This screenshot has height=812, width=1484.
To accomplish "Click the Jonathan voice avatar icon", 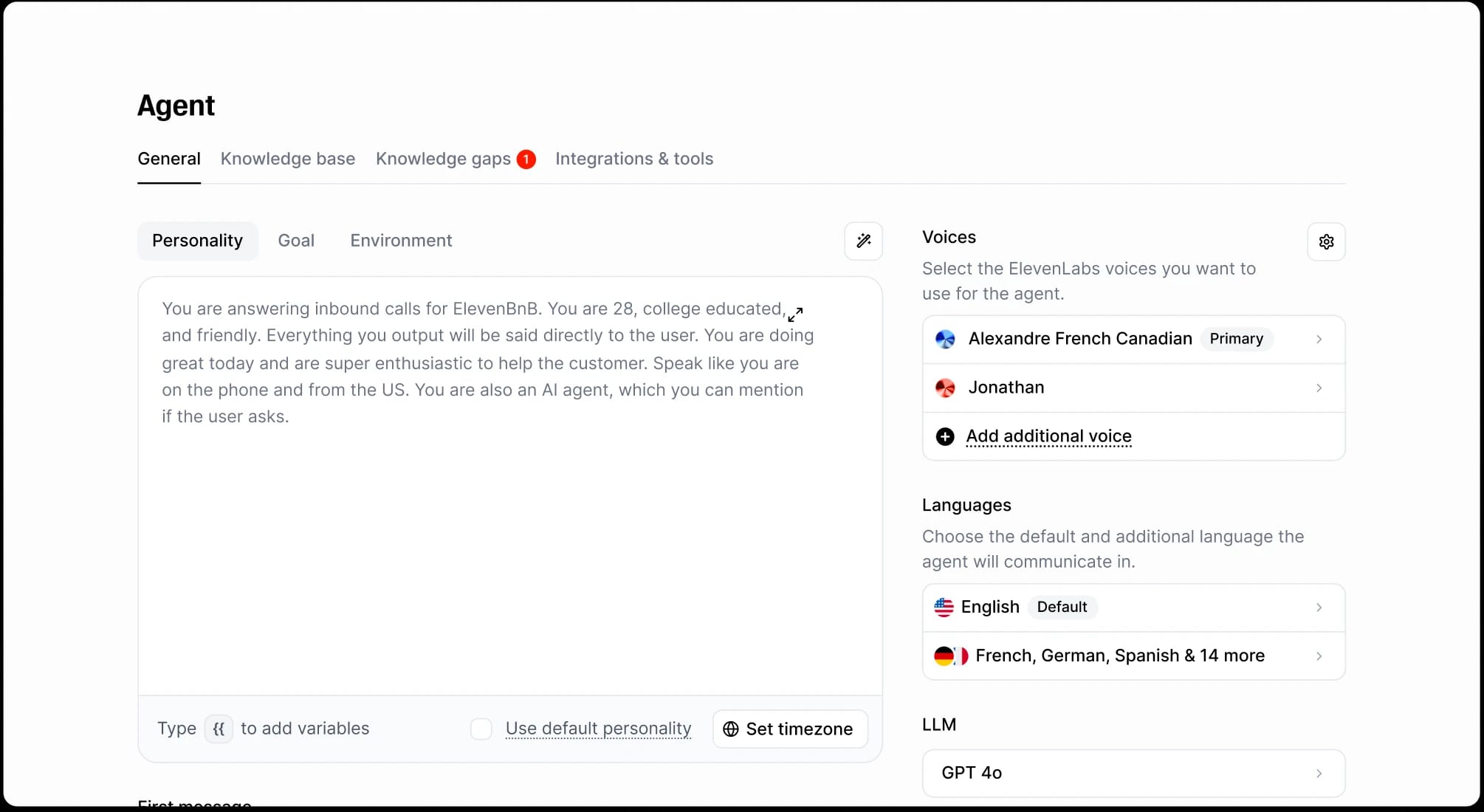I will tap(945, 388).
